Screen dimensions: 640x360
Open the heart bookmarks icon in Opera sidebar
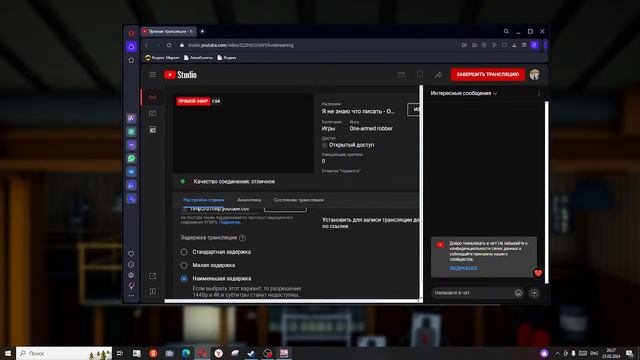click(x=131, y=253)
